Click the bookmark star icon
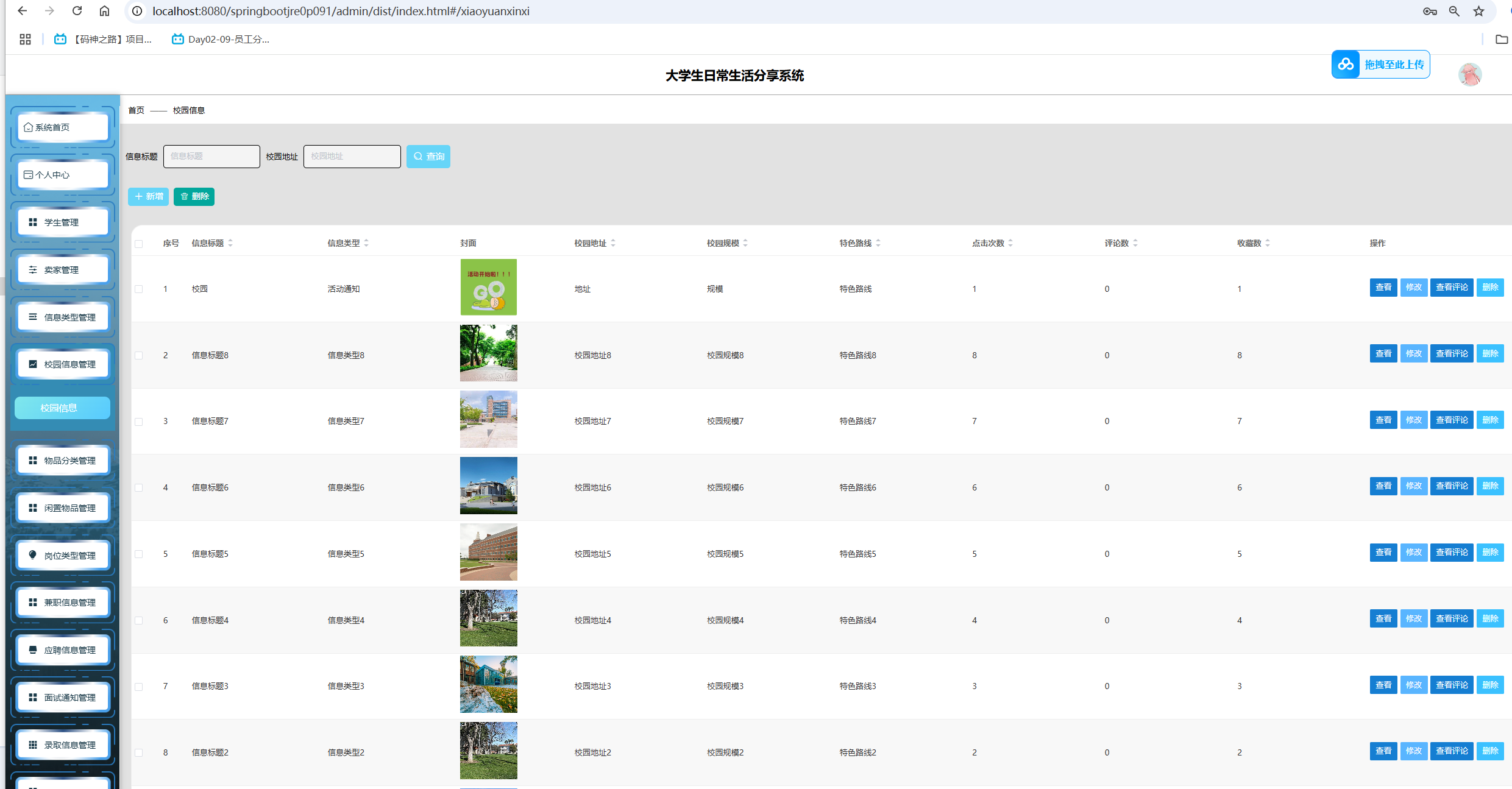The width and height of the screenshot is (1512, 789). pos(1479,11)
